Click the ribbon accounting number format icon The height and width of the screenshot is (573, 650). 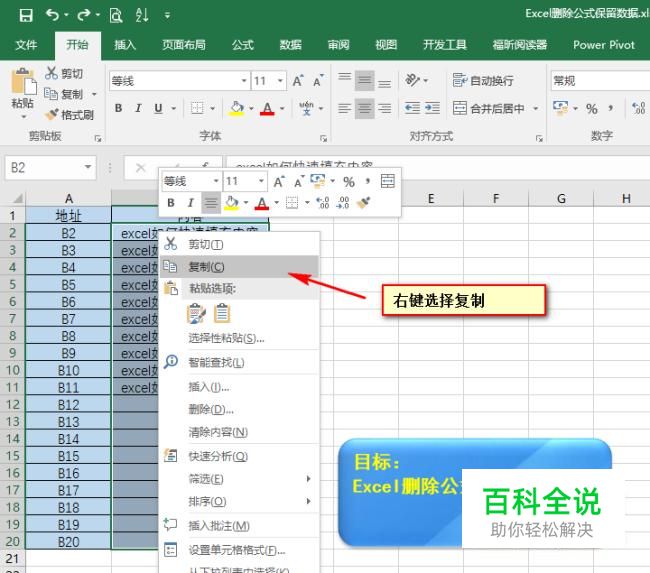[x=560, y=108]
